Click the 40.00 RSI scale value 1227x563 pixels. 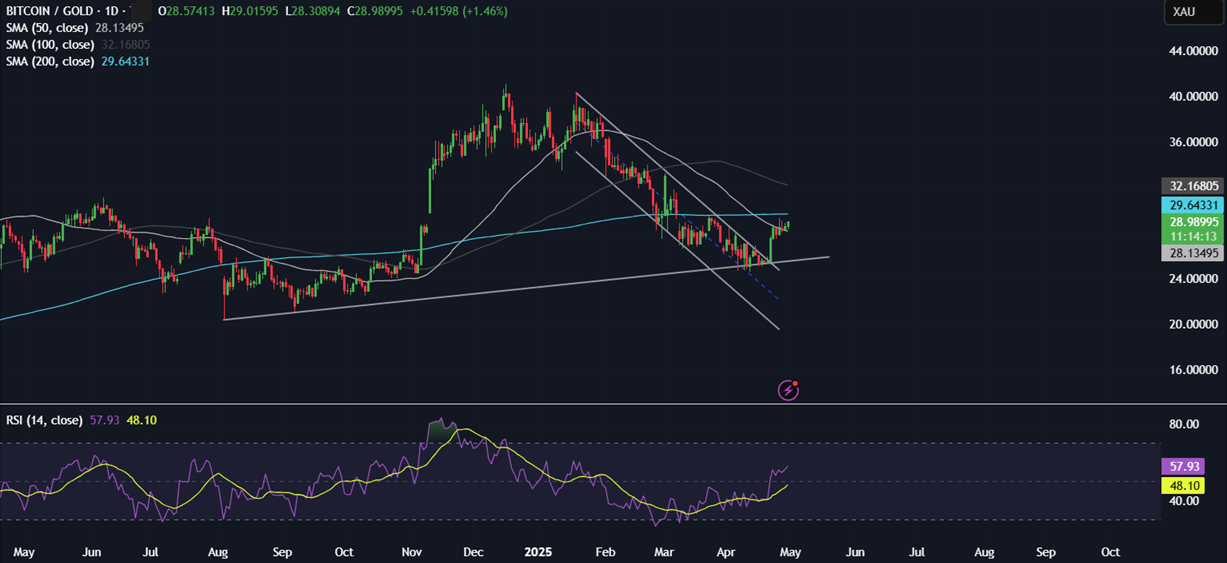click(x=1184, y=501)
